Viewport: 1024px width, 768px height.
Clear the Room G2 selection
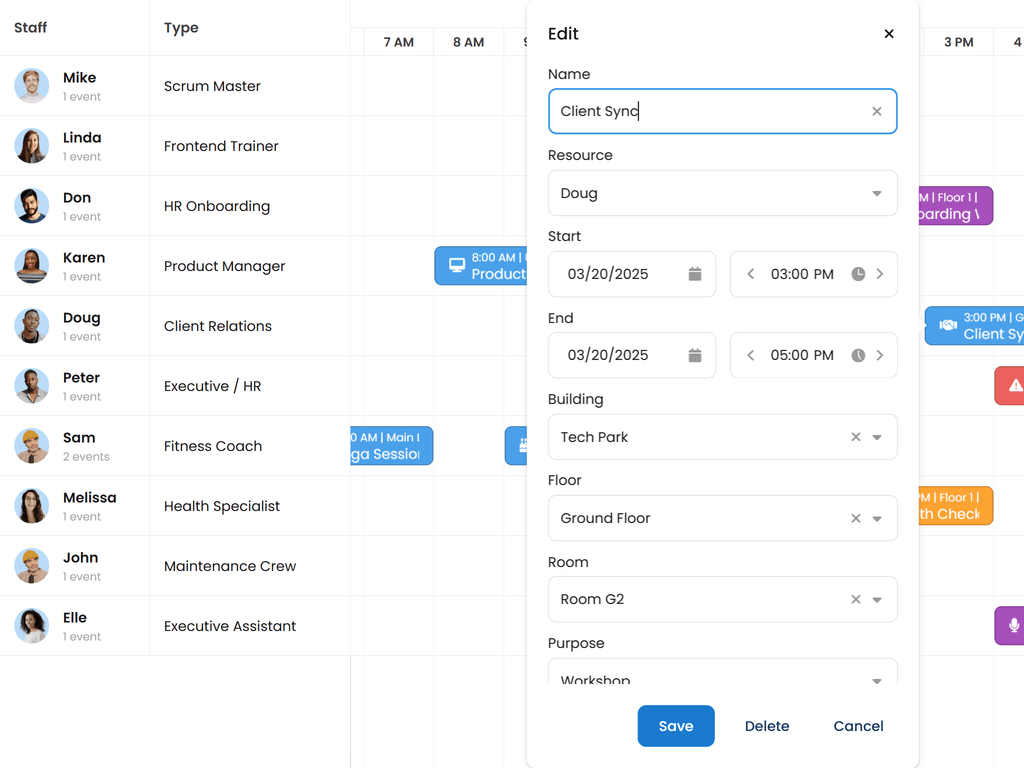click(855, 599)
